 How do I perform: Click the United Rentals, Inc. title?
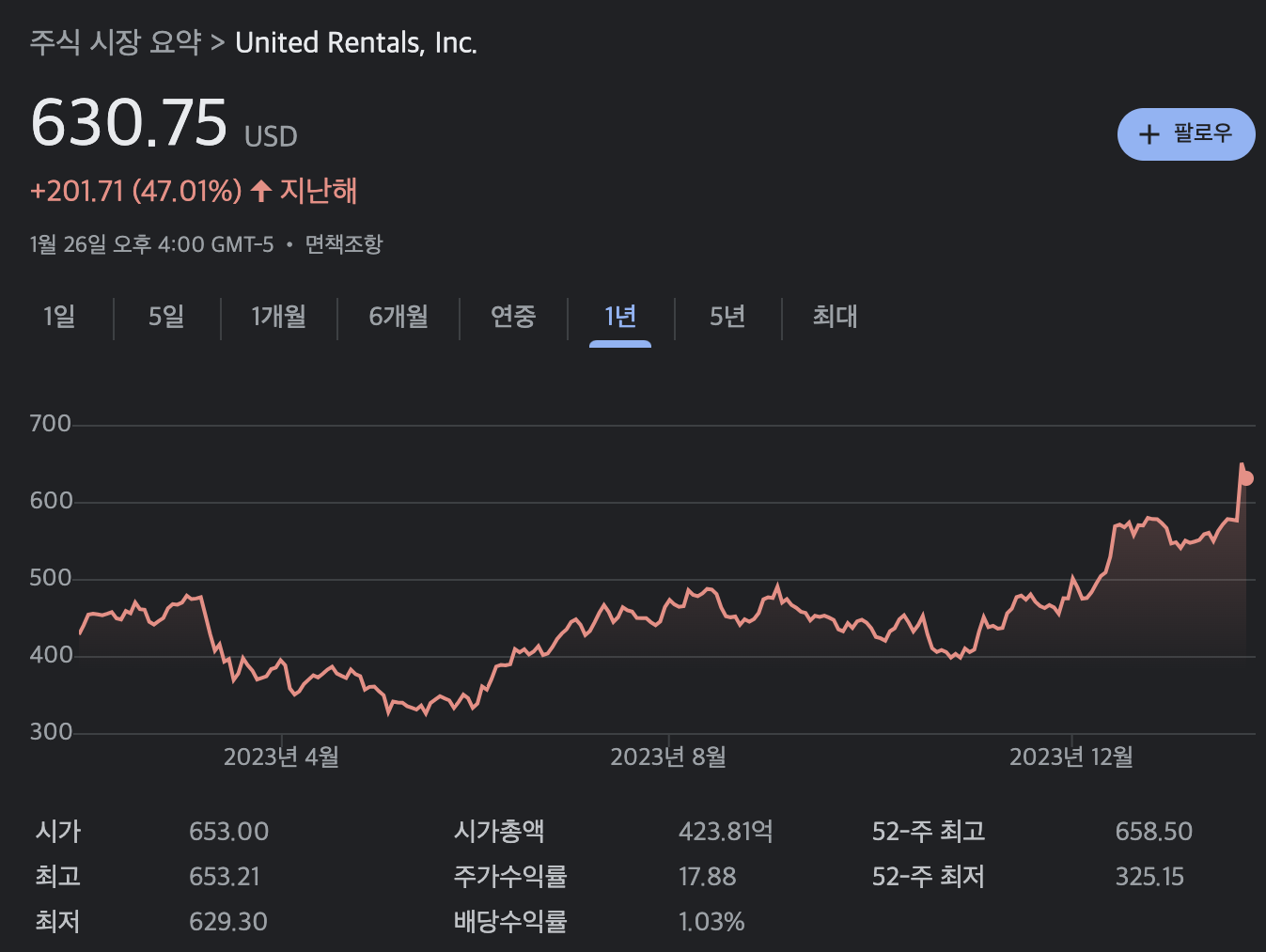tap(356, 43)
